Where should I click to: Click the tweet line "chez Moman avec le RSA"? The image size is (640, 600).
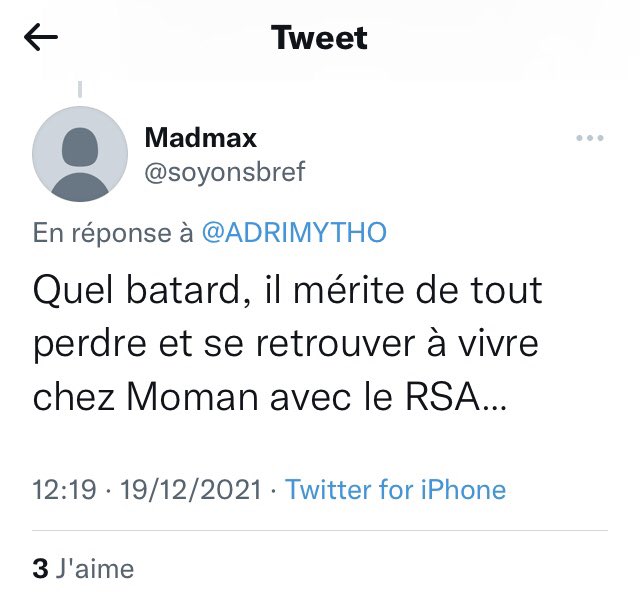[270, 397]
